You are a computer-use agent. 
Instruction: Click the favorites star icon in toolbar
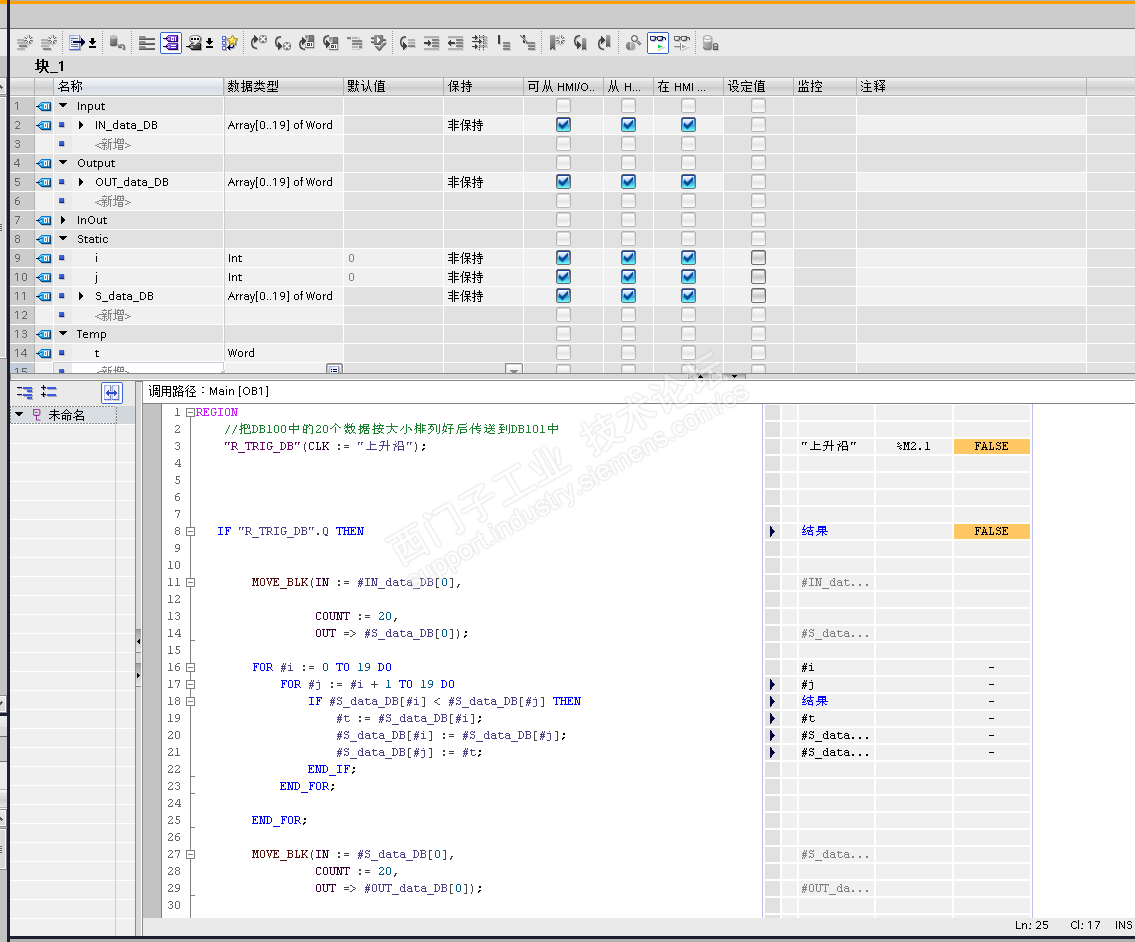(x=229, y=43)
